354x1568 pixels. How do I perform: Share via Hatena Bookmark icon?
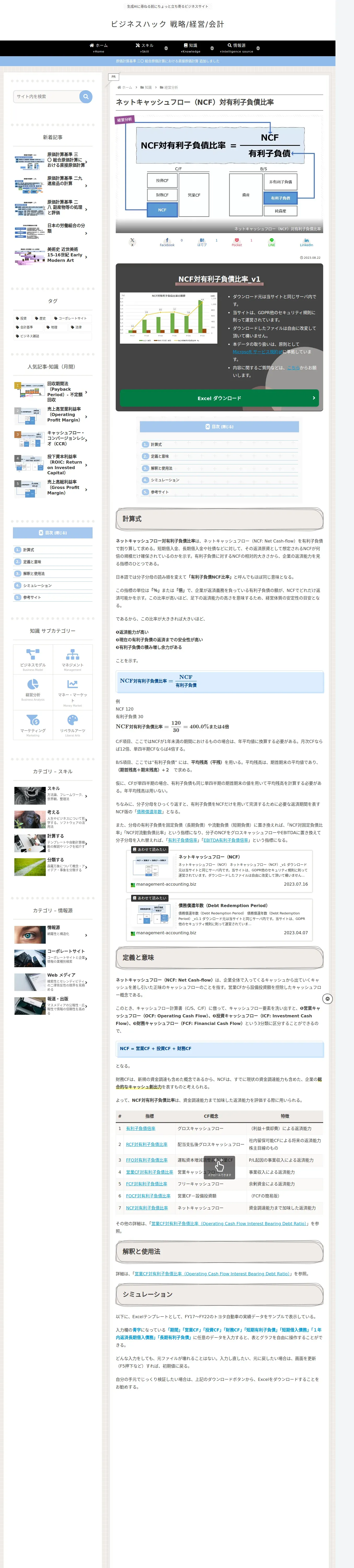pyautogui.click(x=202, y=242)
